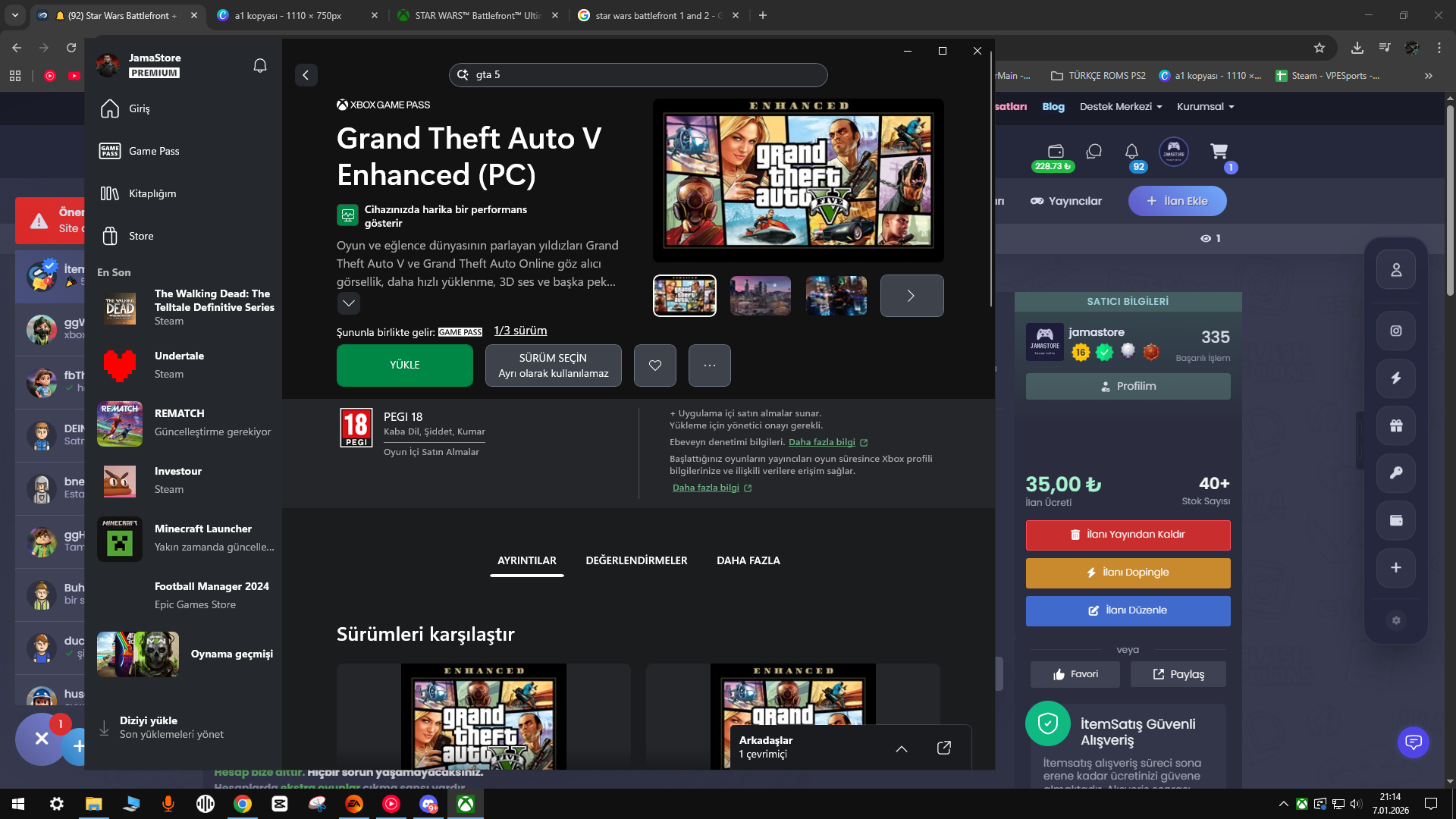The width and height of the screenshot is (1456, 819).
Task: Open Investour from recent list
Action: [x=186, y=481]
